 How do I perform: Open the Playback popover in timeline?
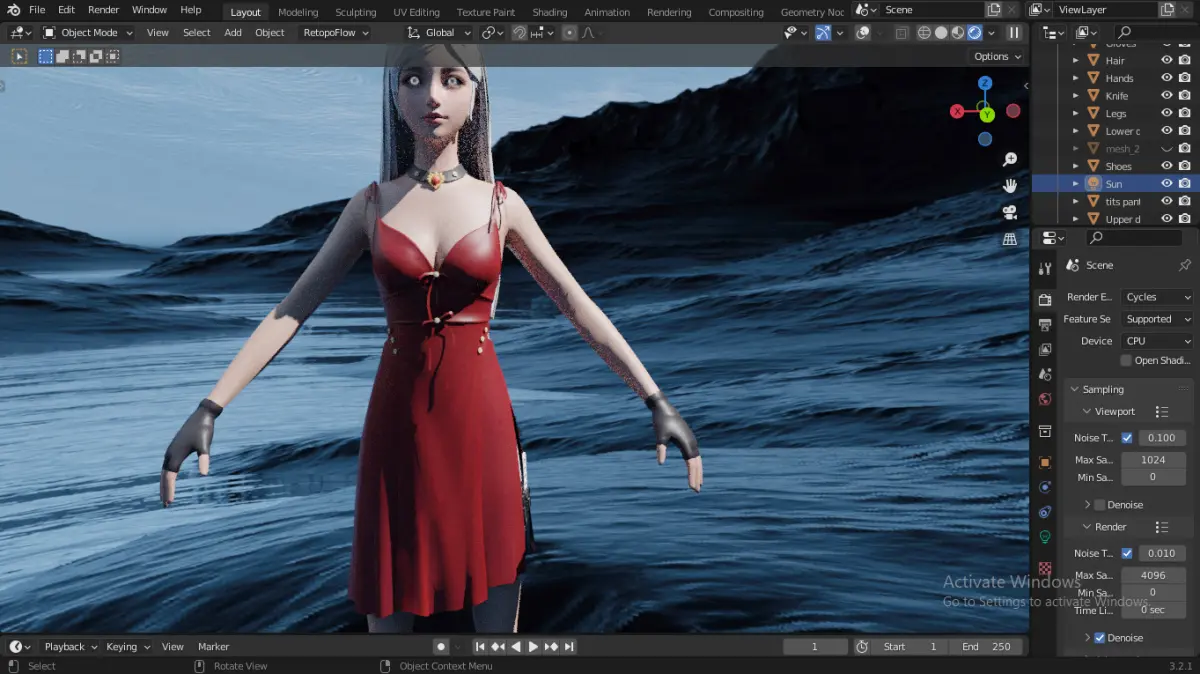(70, 647)
